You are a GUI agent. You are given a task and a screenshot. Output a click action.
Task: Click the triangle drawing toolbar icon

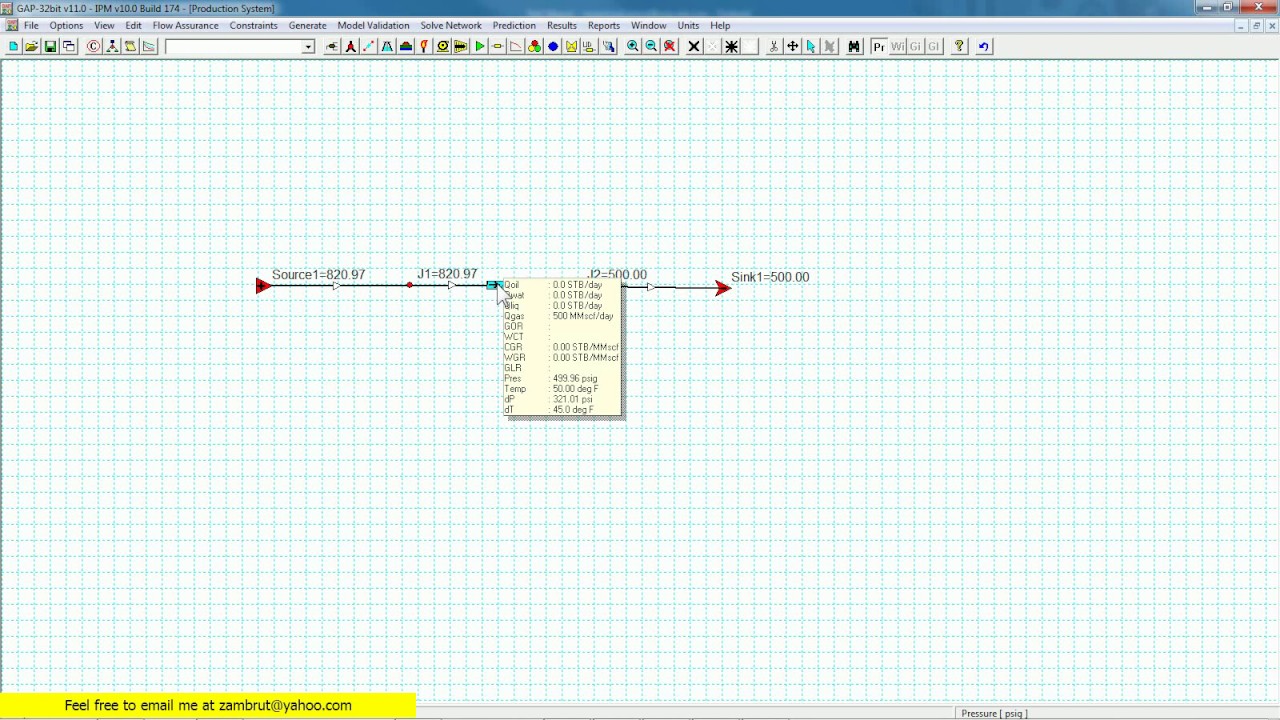[x=149, y=46]
